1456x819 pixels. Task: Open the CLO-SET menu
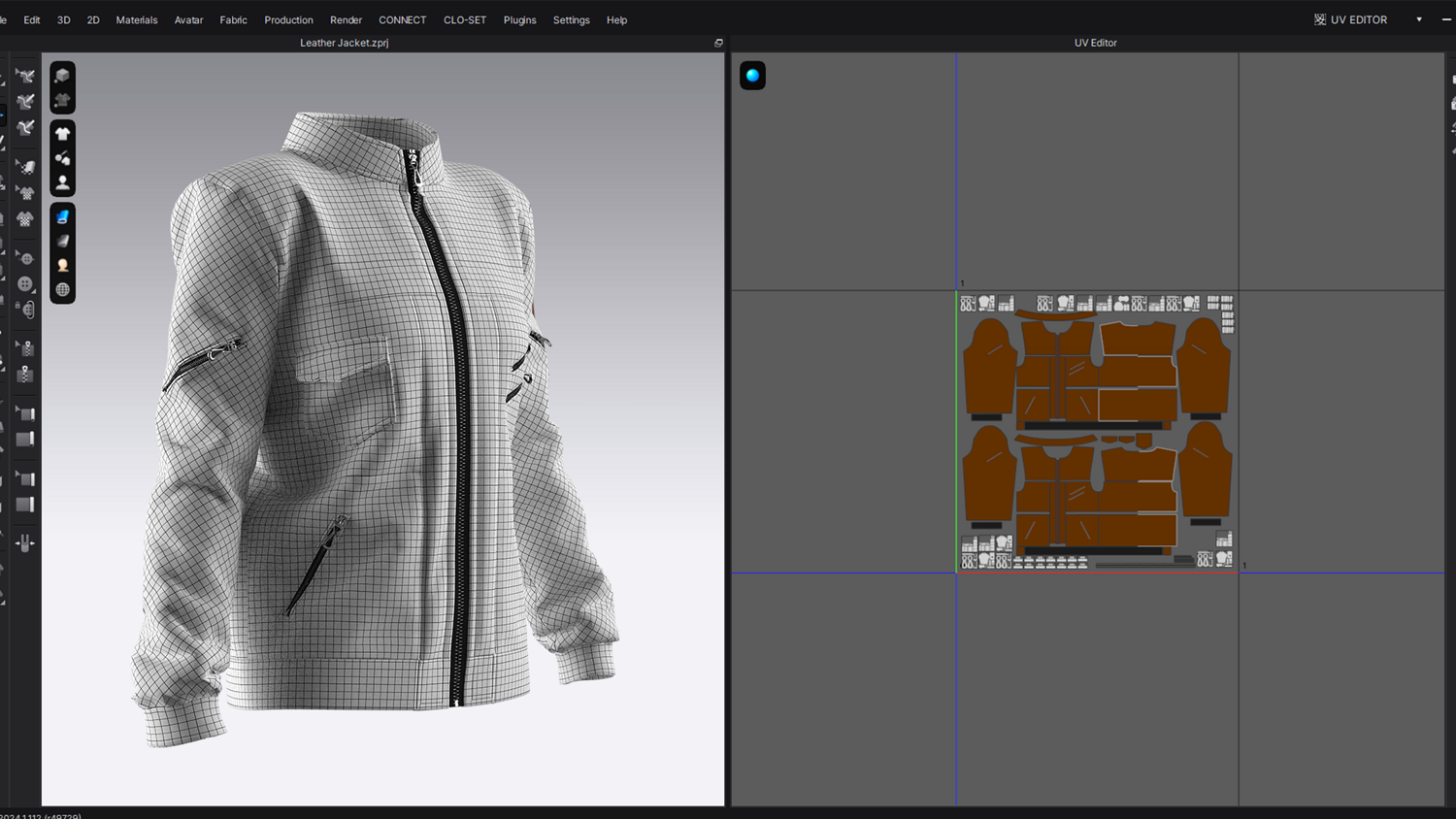(x=465, y=19)
